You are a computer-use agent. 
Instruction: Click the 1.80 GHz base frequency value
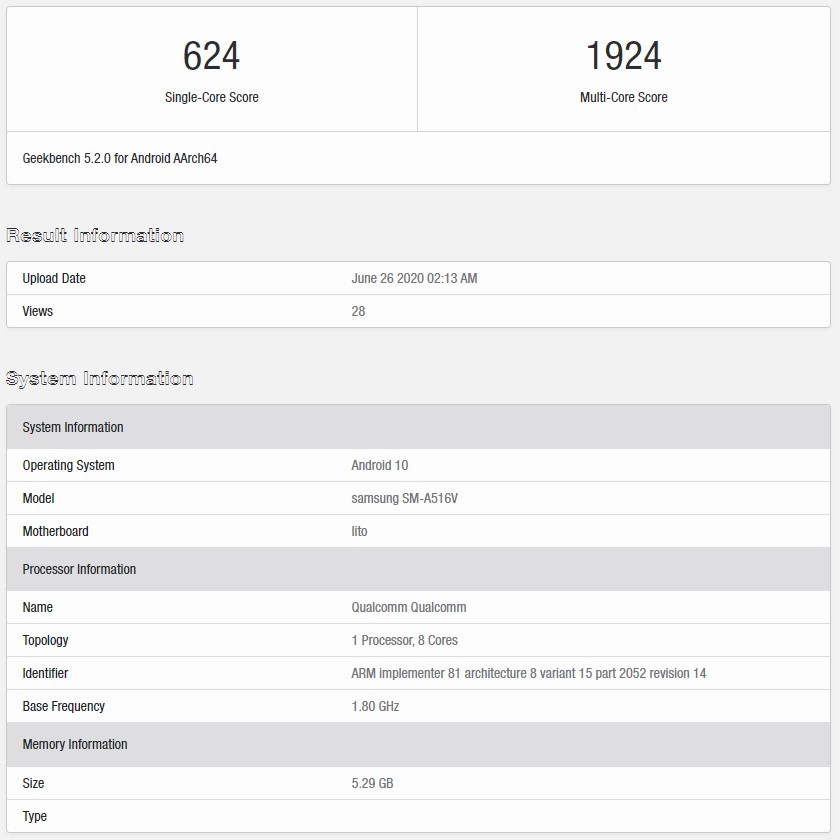[x=375, y=706]
